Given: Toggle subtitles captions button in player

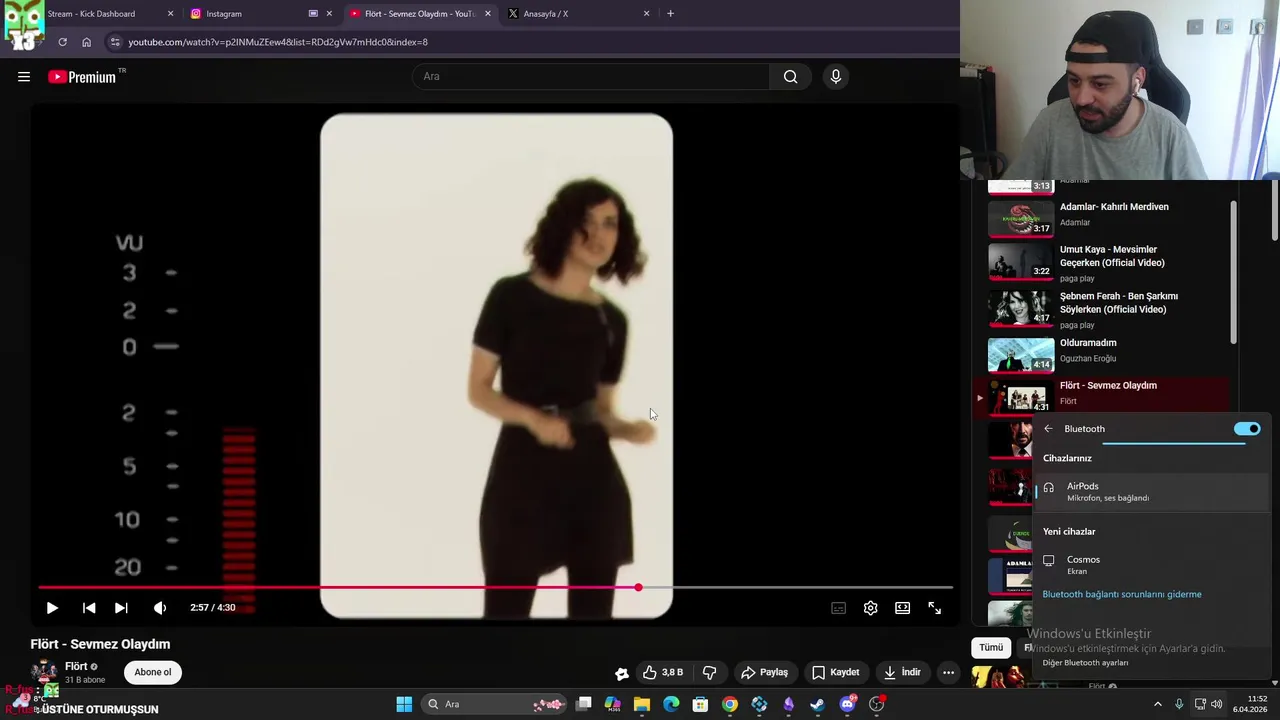Looking at the screenshot, I should 839,607.
